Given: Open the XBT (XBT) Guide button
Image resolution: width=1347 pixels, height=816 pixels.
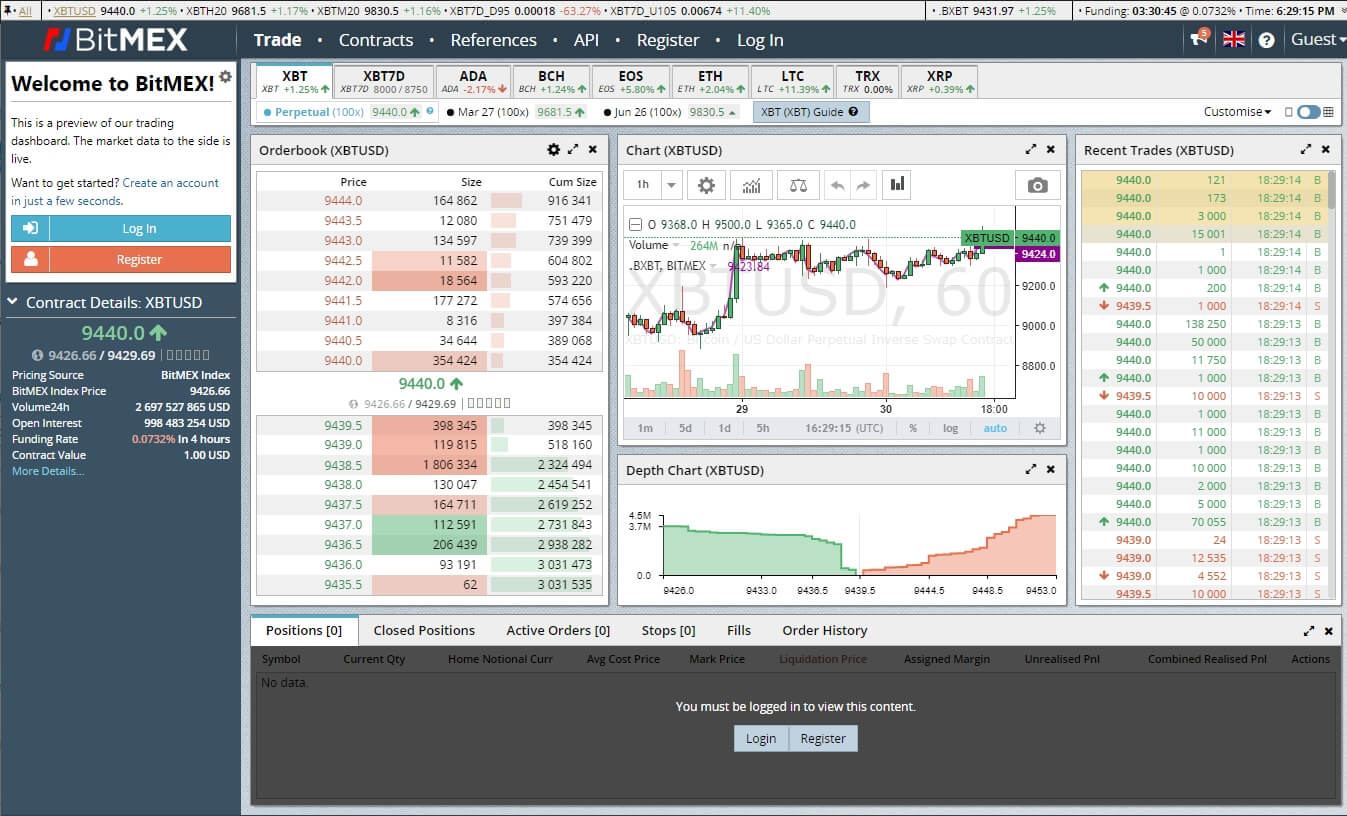Looking at the screenshot, I should 811,112.
